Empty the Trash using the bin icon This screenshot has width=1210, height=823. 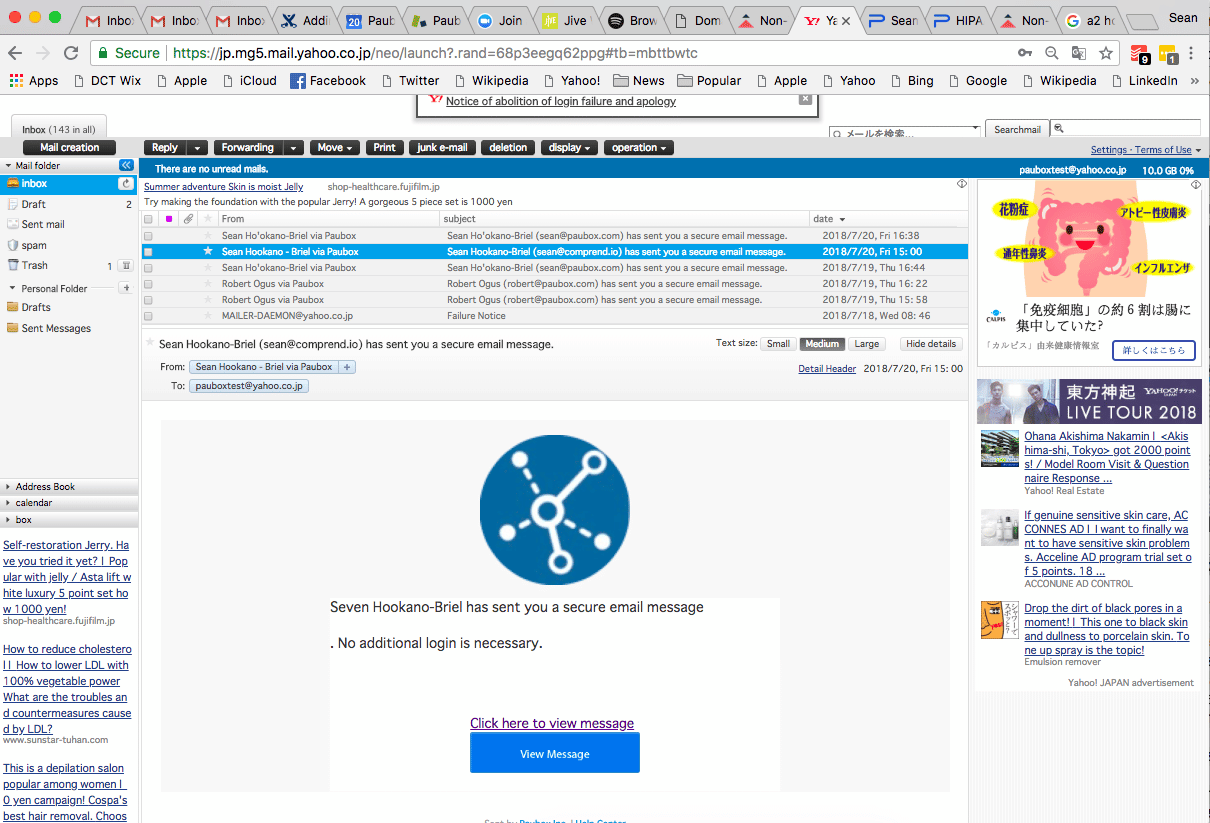pyautogui.click(x=126, y=266)
